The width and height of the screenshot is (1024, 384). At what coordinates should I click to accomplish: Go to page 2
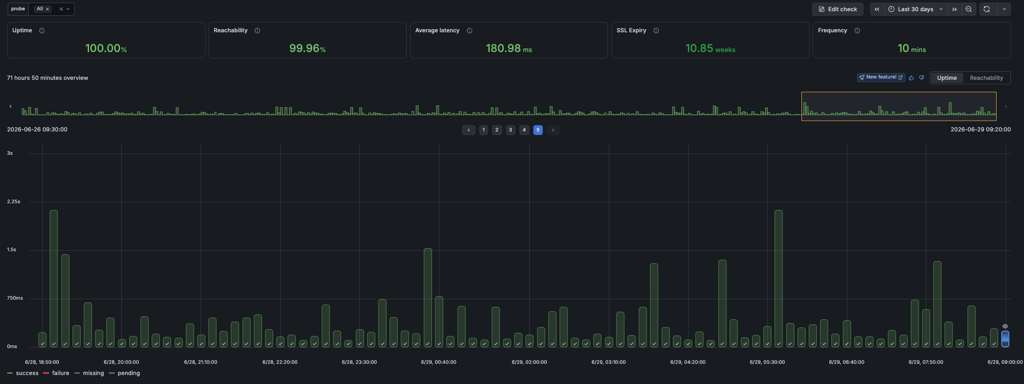(497, 130)
